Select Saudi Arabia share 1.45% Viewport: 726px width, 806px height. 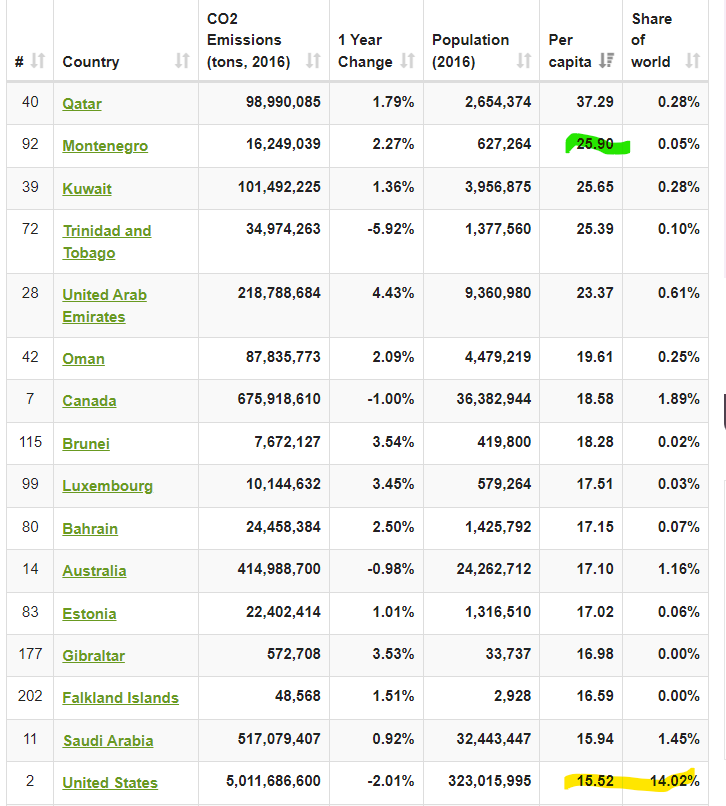coord(679,739)
